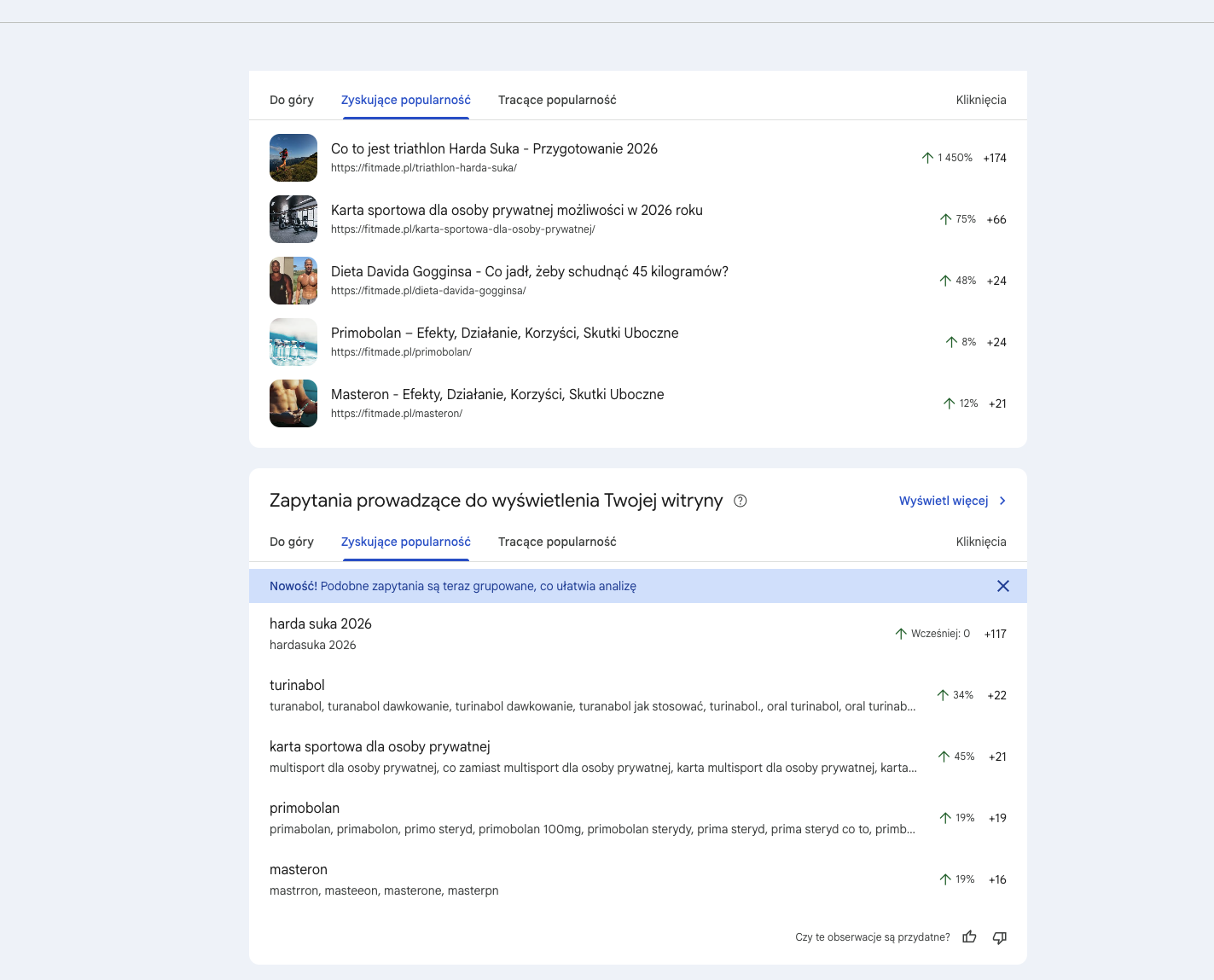The width and height of the screenshot is (1214, 980).
Task: Click URL fitmade.pl/primobolan/
Action: click(x=401, y=352)
